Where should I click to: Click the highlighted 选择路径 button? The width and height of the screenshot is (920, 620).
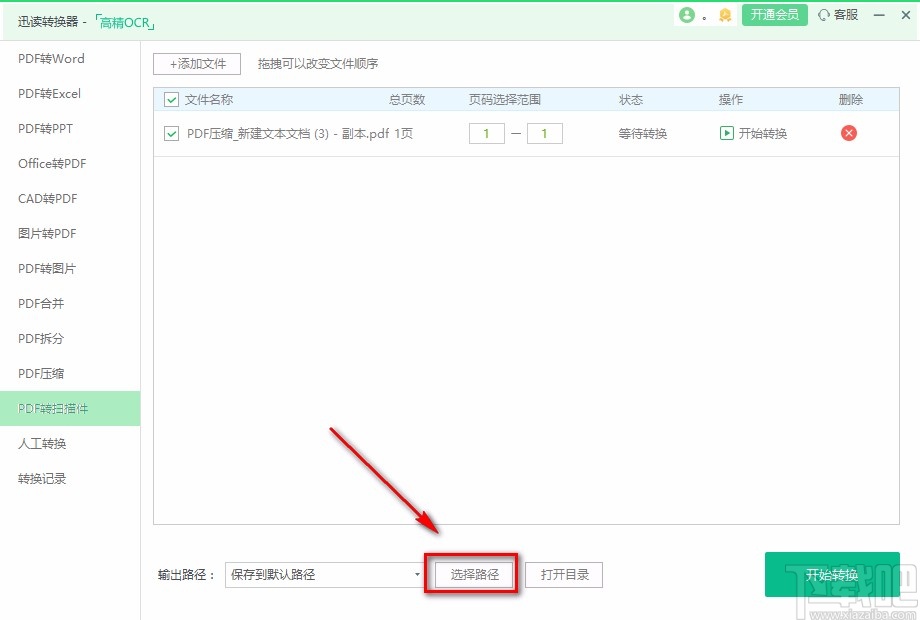[x=471, y=574]
